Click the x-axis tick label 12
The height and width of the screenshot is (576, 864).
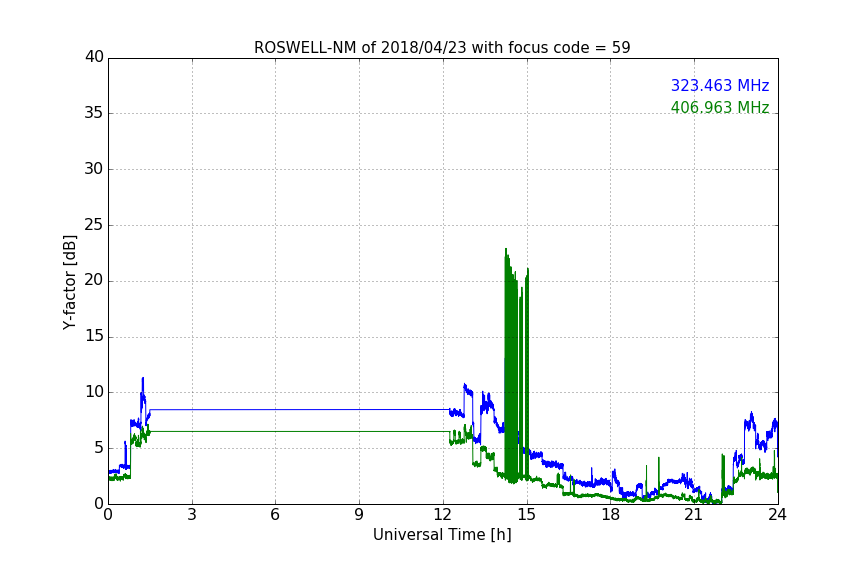(442, 515)
